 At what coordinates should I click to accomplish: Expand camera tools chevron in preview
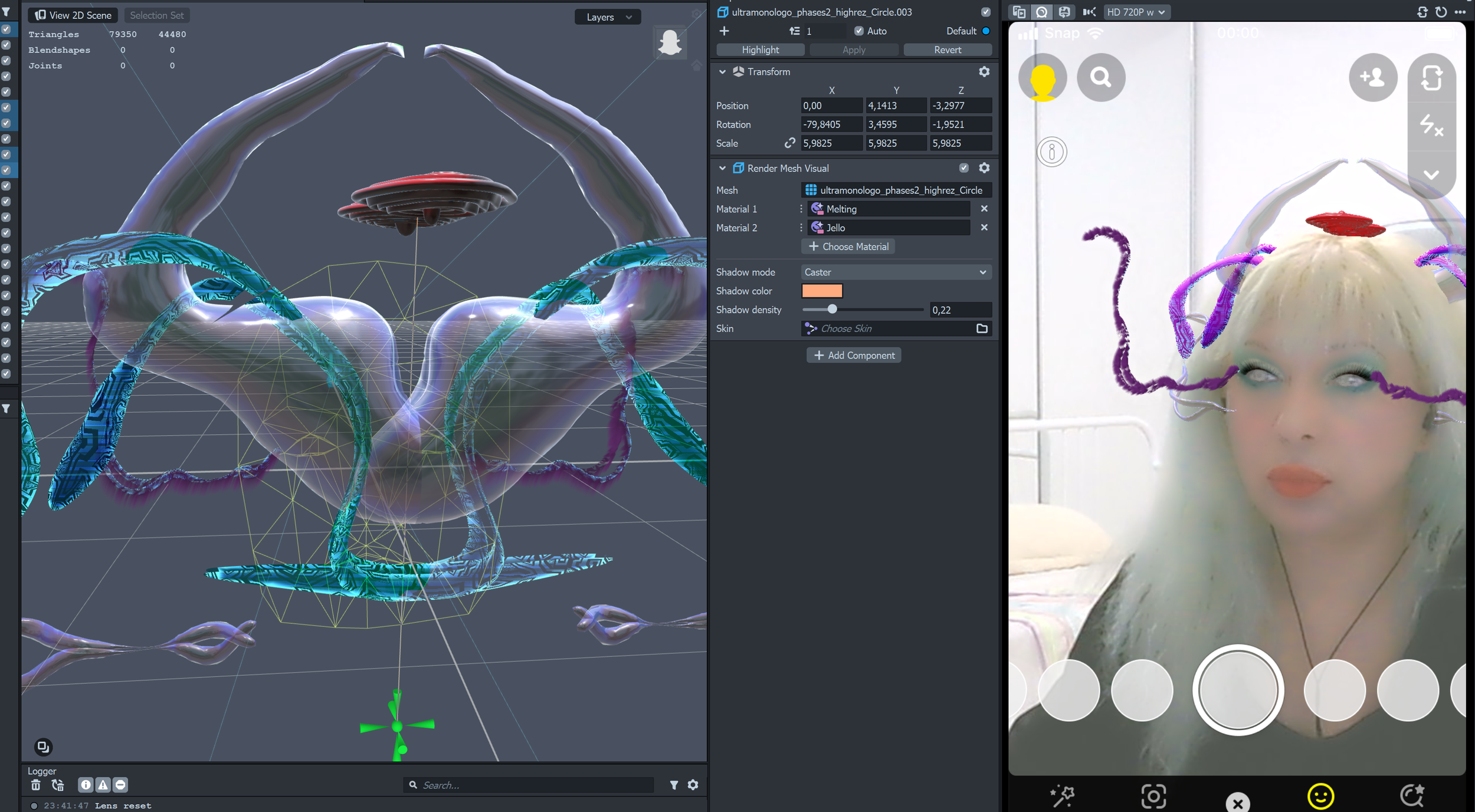point(1431,175)
